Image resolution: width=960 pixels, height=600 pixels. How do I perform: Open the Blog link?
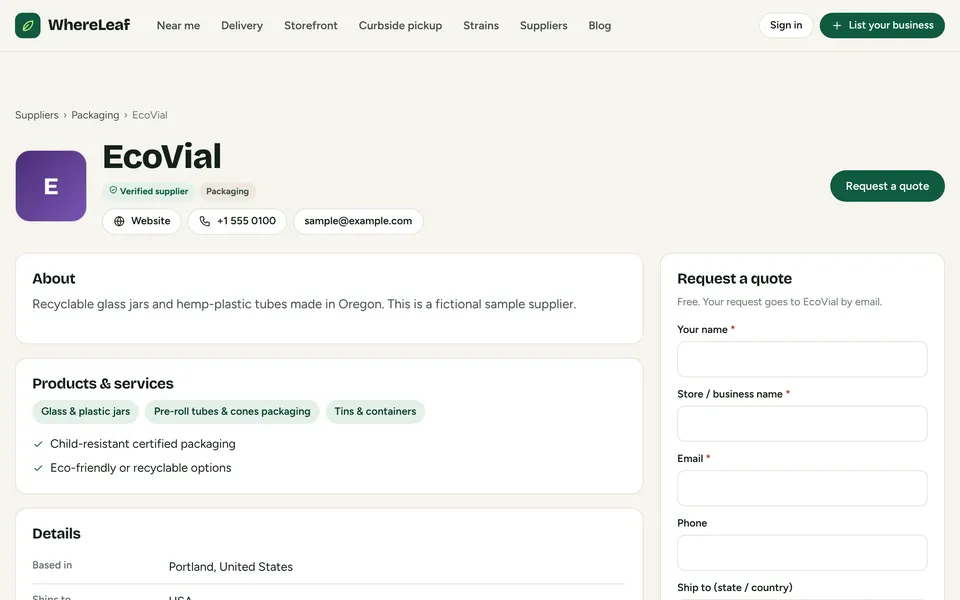599,25
